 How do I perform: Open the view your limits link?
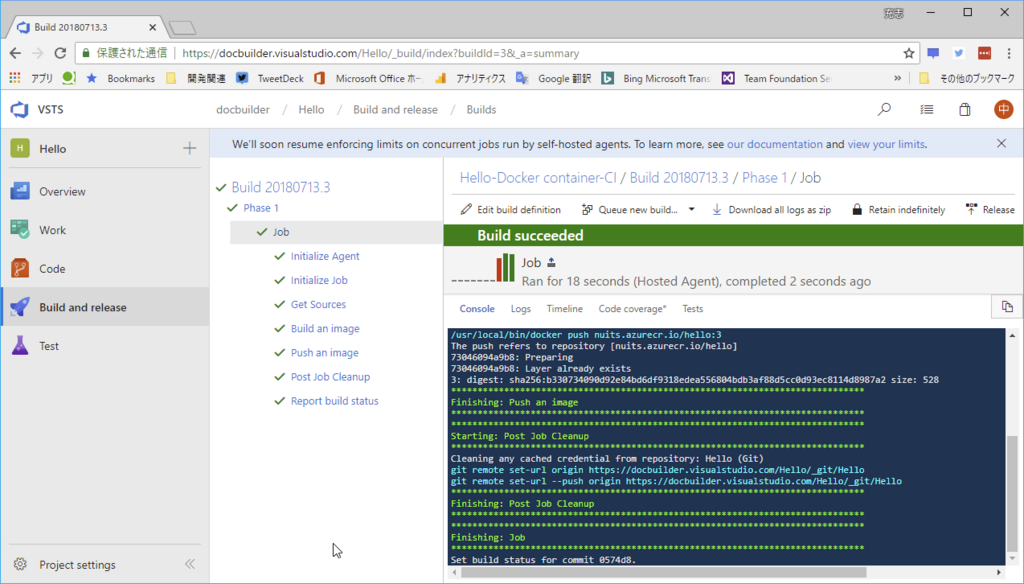point(886,144)
